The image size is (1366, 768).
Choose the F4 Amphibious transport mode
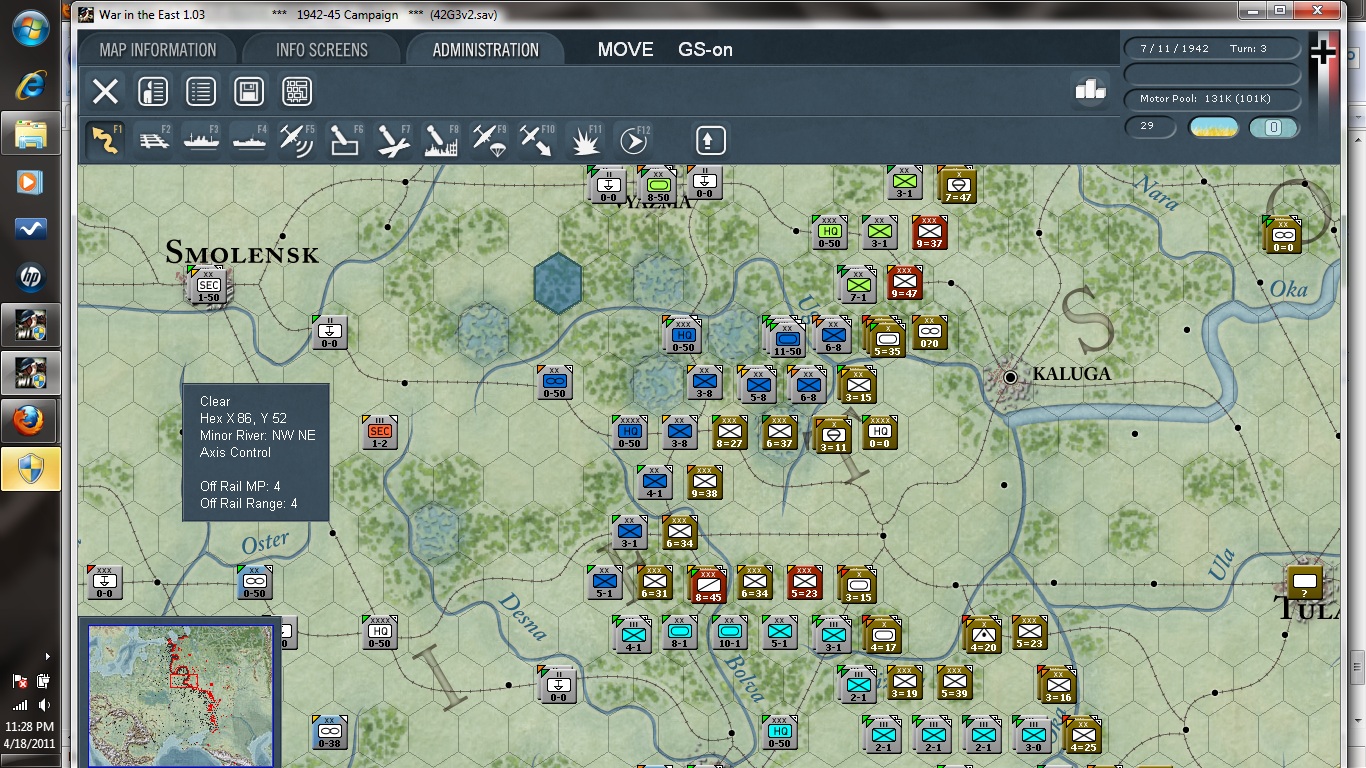click(x=250, y=140)
